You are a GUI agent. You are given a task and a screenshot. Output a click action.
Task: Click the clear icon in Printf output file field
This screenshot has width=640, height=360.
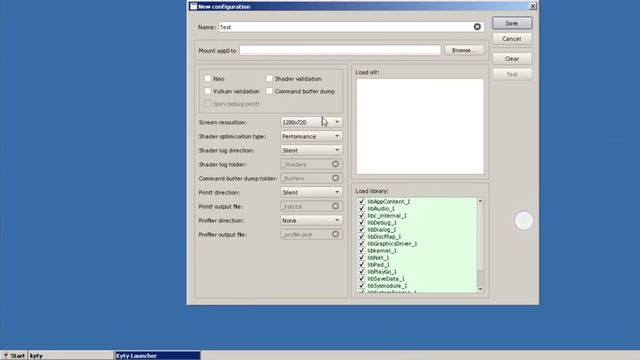coord(335,206)
